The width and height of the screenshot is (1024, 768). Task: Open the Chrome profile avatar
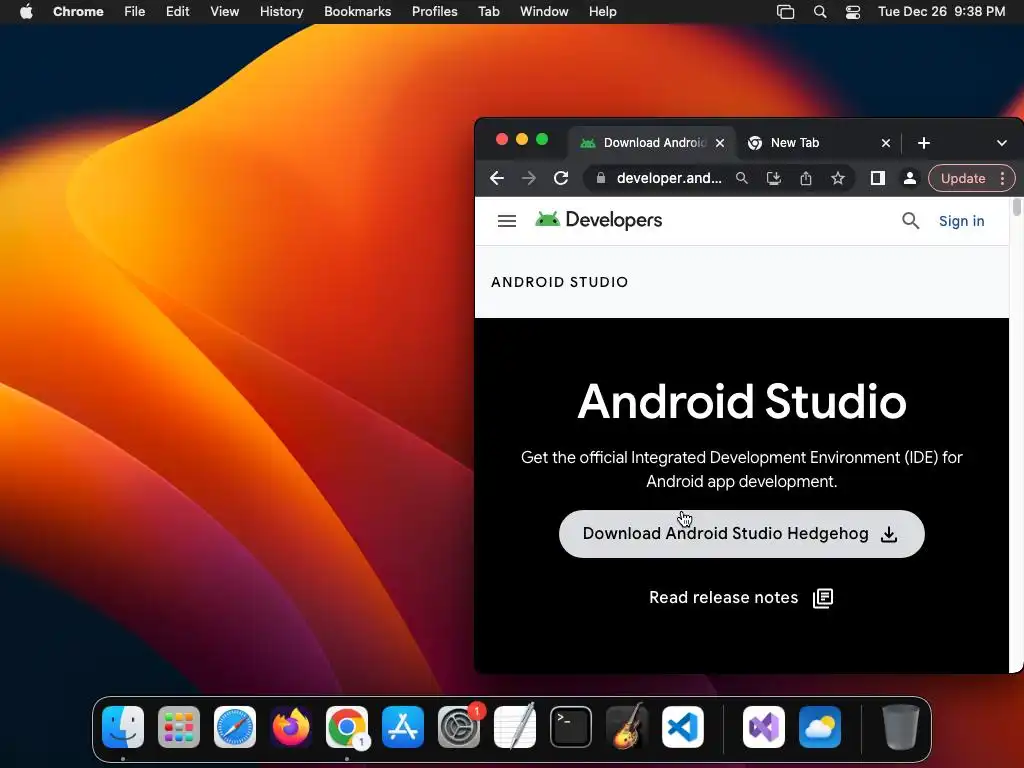[x=910, y=178]
